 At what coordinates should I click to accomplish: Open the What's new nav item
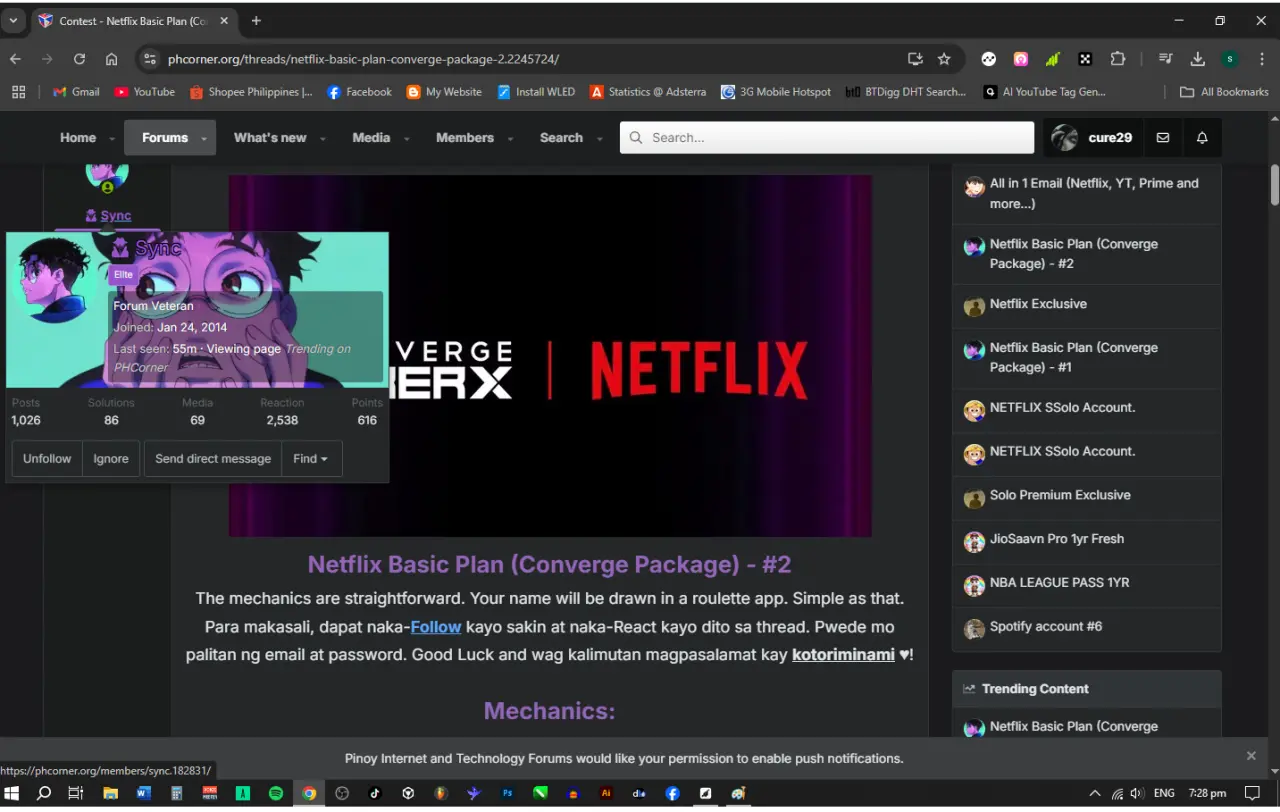point(270,138)
